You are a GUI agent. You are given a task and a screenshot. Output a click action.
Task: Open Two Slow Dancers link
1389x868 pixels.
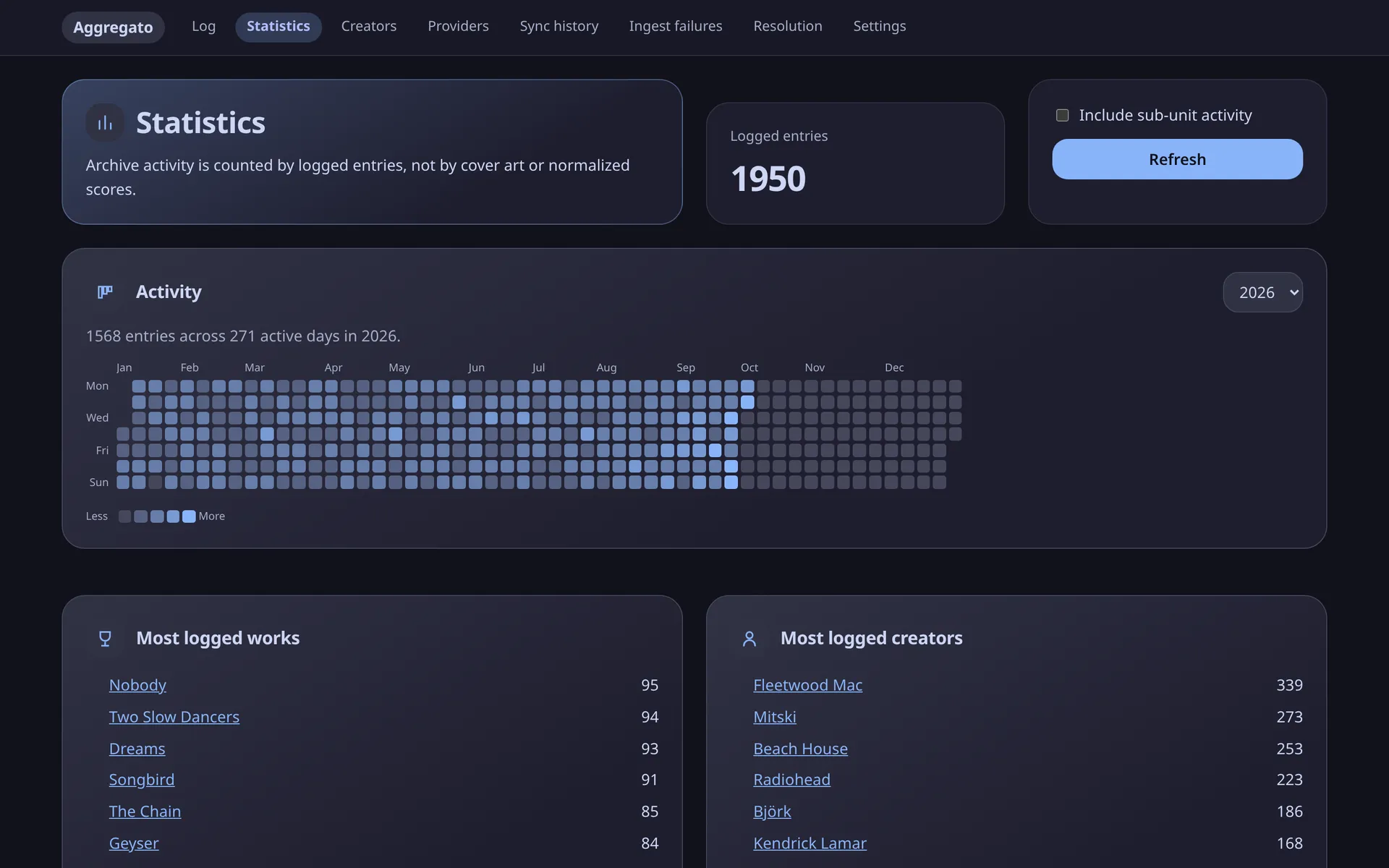(x=174, y=717)
